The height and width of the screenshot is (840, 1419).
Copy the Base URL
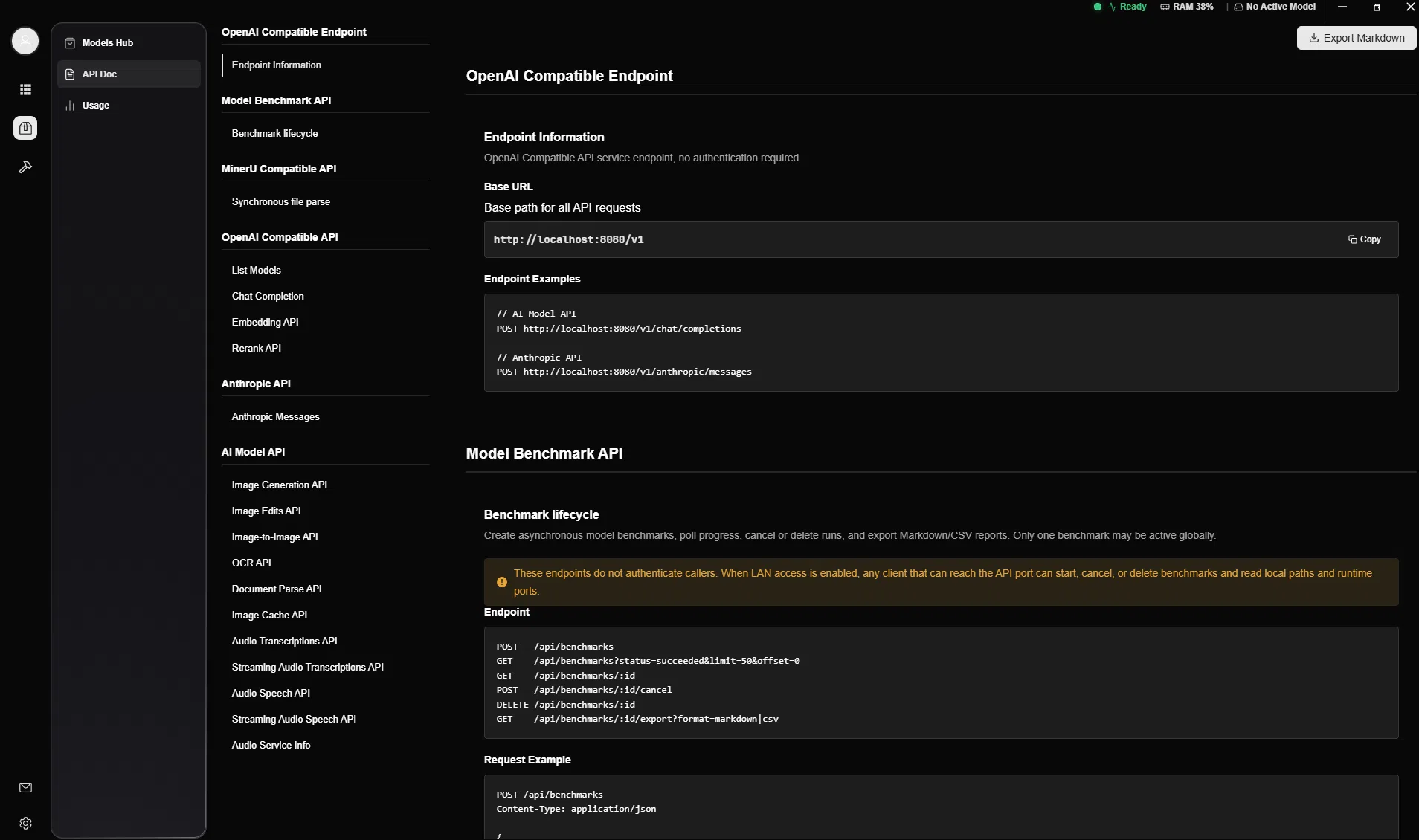pos(1365,239)
